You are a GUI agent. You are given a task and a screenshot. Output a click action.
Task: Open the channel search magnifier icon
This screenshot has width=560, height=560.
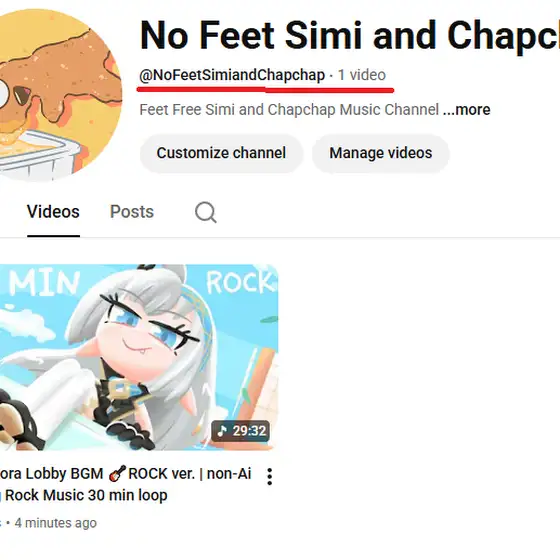pos(206,212)
